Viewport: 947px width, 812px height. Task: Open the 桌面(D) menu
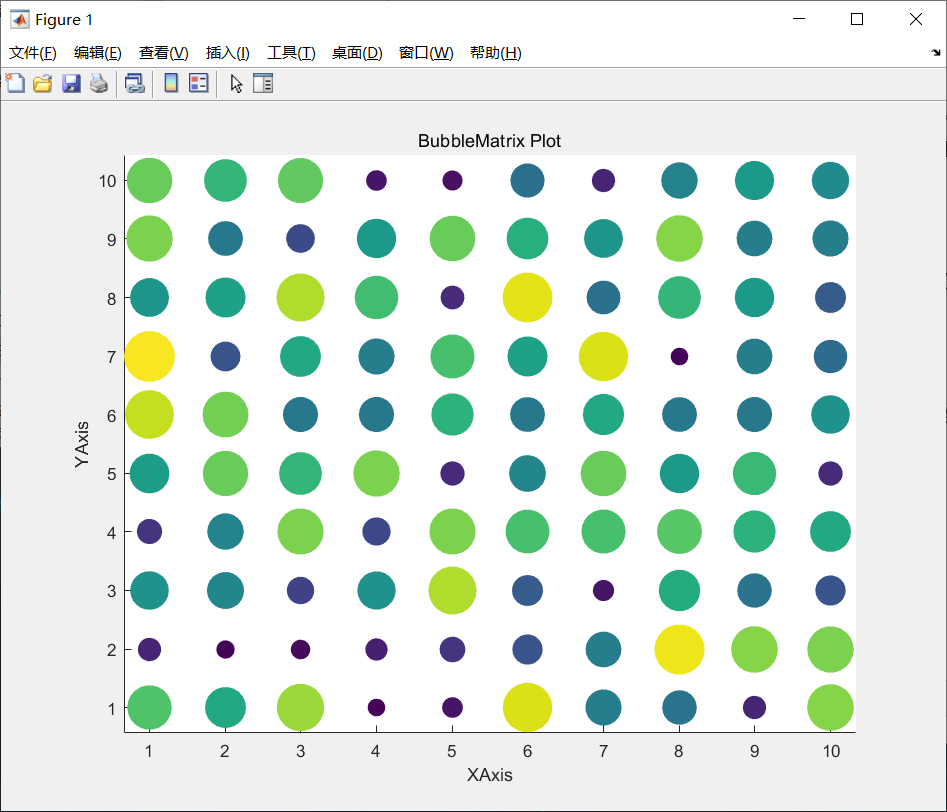click(x=357, y=53)
